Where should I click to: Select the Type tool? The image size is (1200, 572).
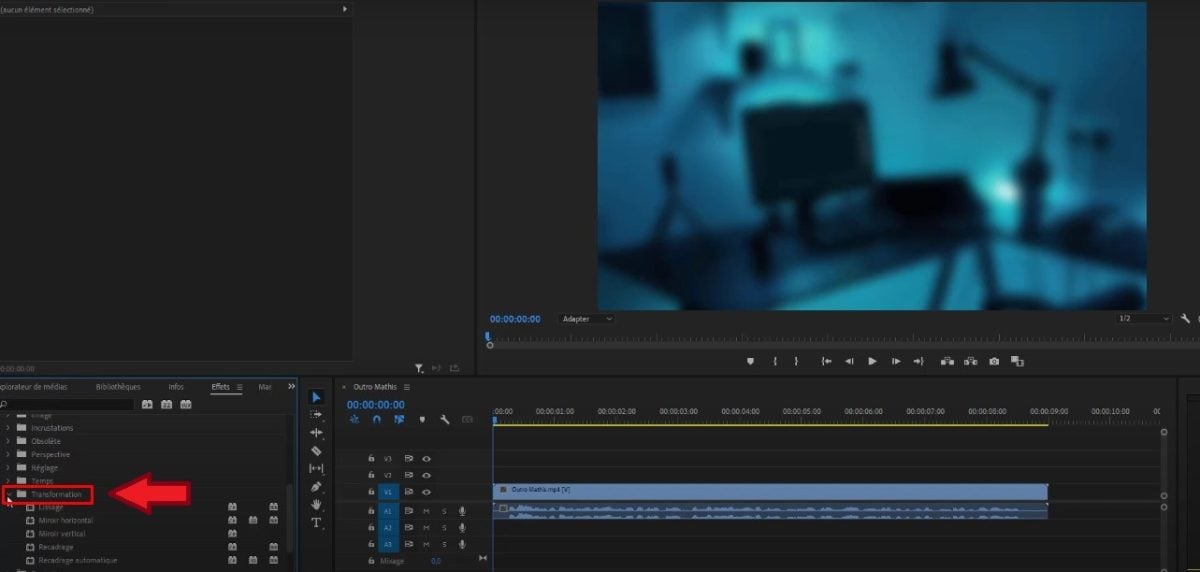click(x=317, y=522)
